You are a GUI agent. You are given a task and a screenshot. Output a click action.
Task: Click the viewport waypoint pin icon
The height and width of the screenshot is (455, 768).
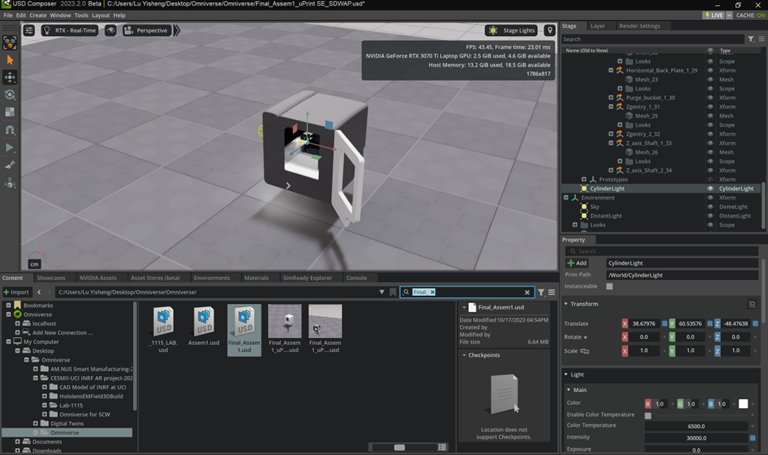(x=550, y=30)
